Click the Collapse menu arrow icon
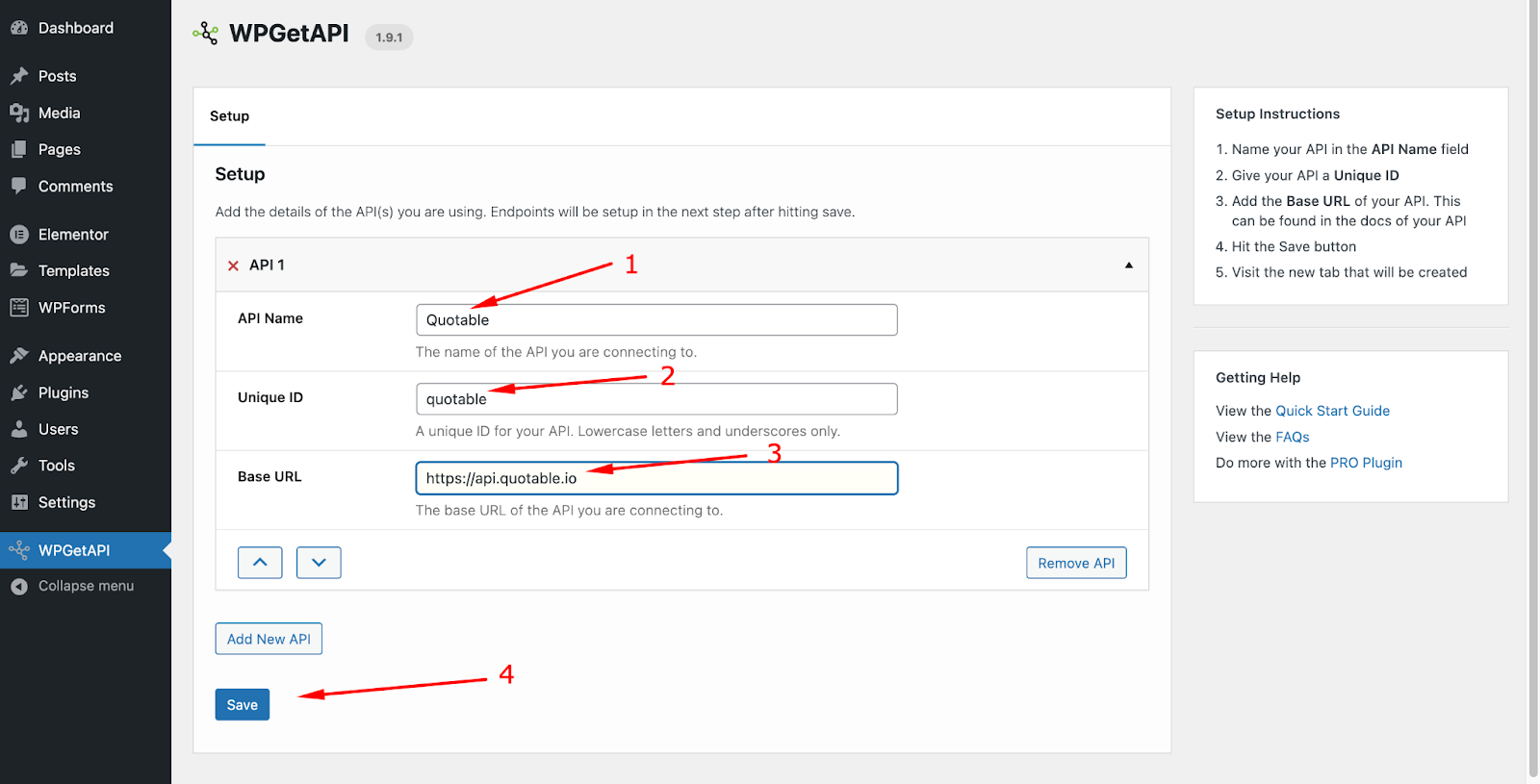Screen dimensions: 1540x784 pyautogui.click(x=19, y=586)
